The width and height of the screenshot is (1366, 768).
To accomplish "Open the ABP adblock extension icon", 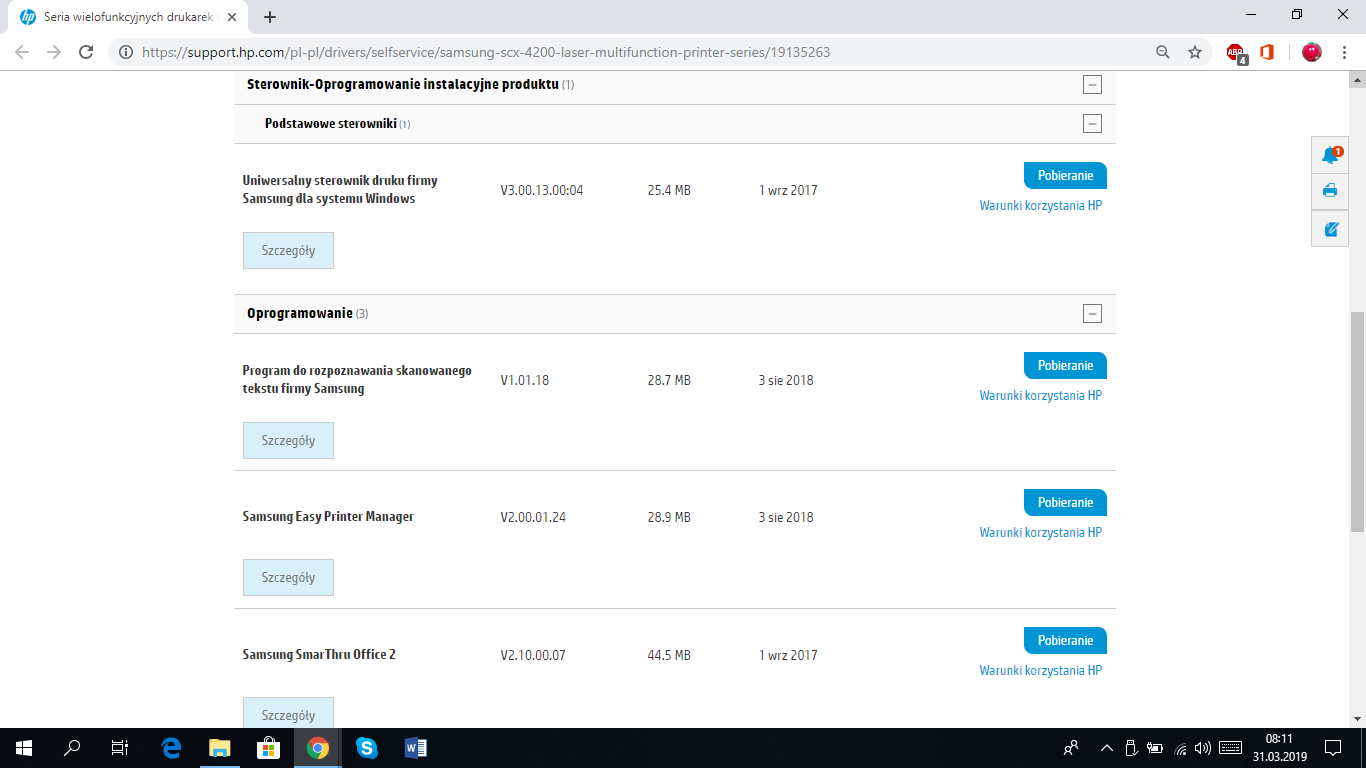I will click(1237, 53).
